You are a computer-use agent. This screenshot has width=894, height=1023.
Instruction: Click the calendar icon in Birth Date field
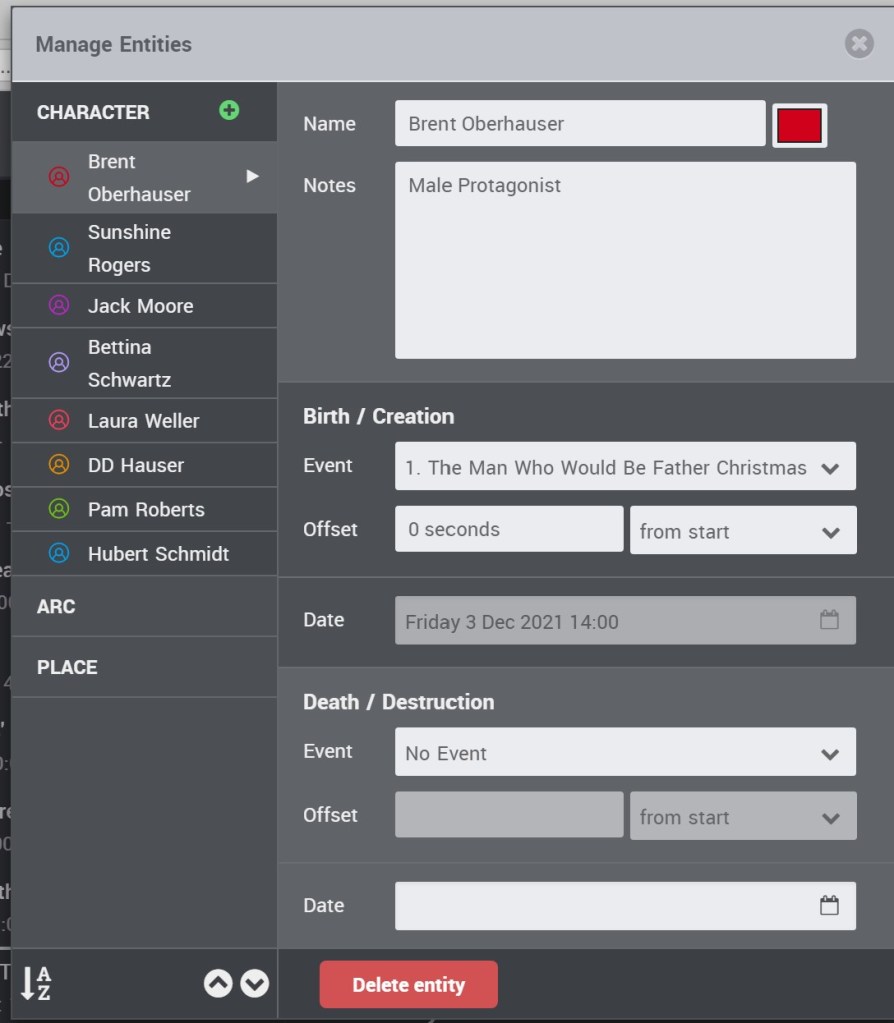pos(829,620)
